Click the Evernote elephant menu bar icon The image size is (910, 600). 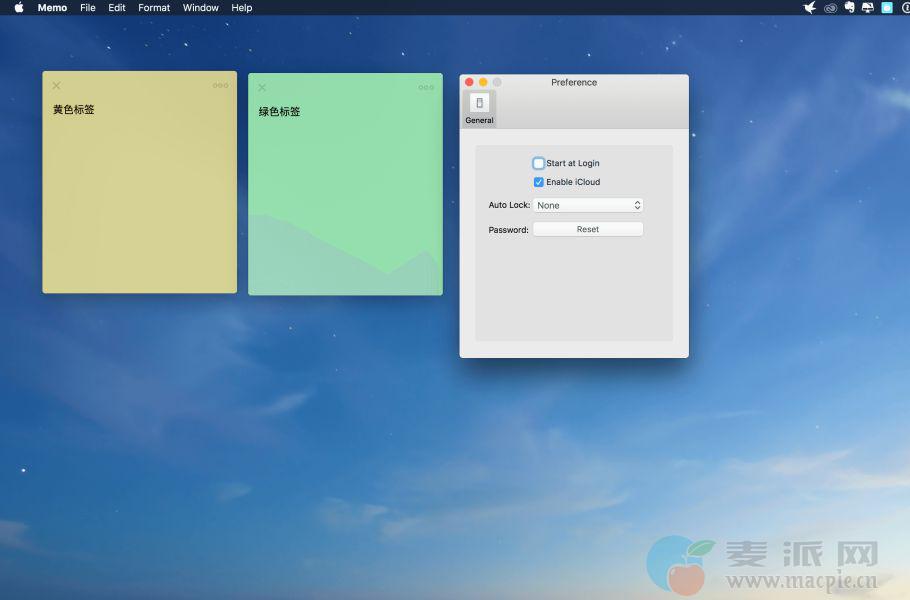click(x=849, y=8)
